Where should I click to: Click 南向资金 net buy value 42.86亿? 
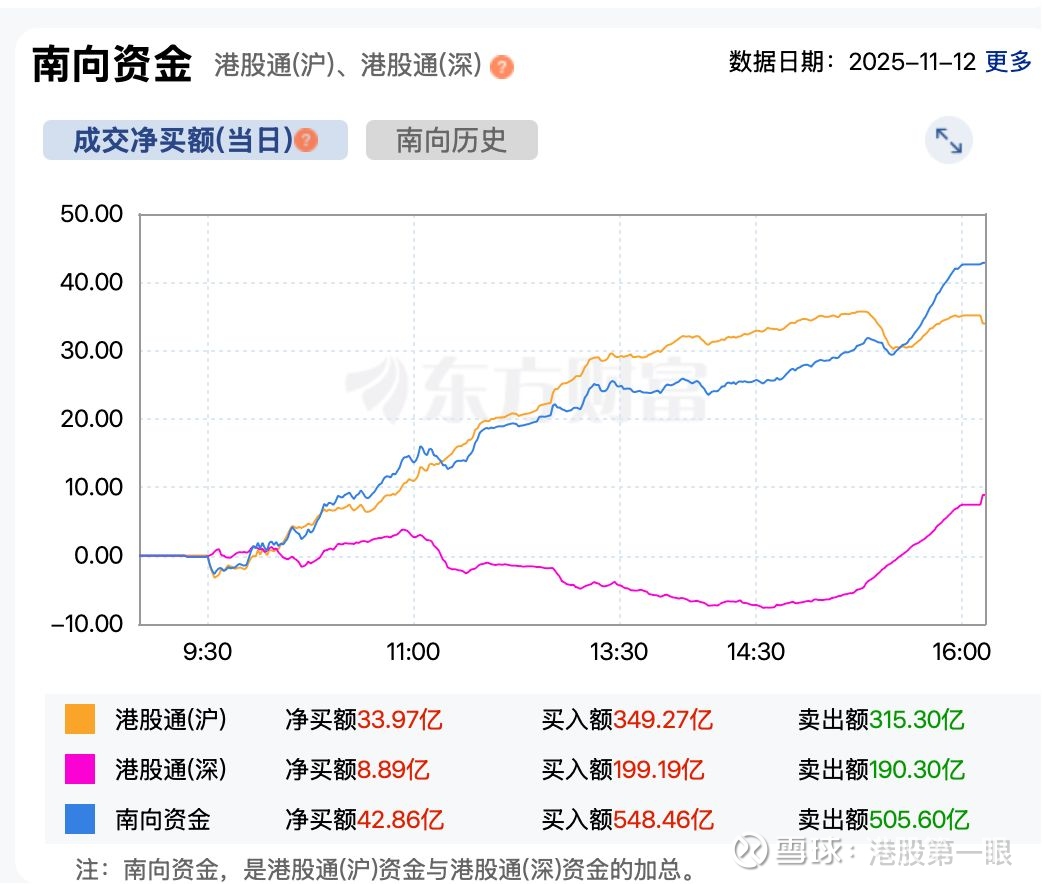tap(401, 820)
